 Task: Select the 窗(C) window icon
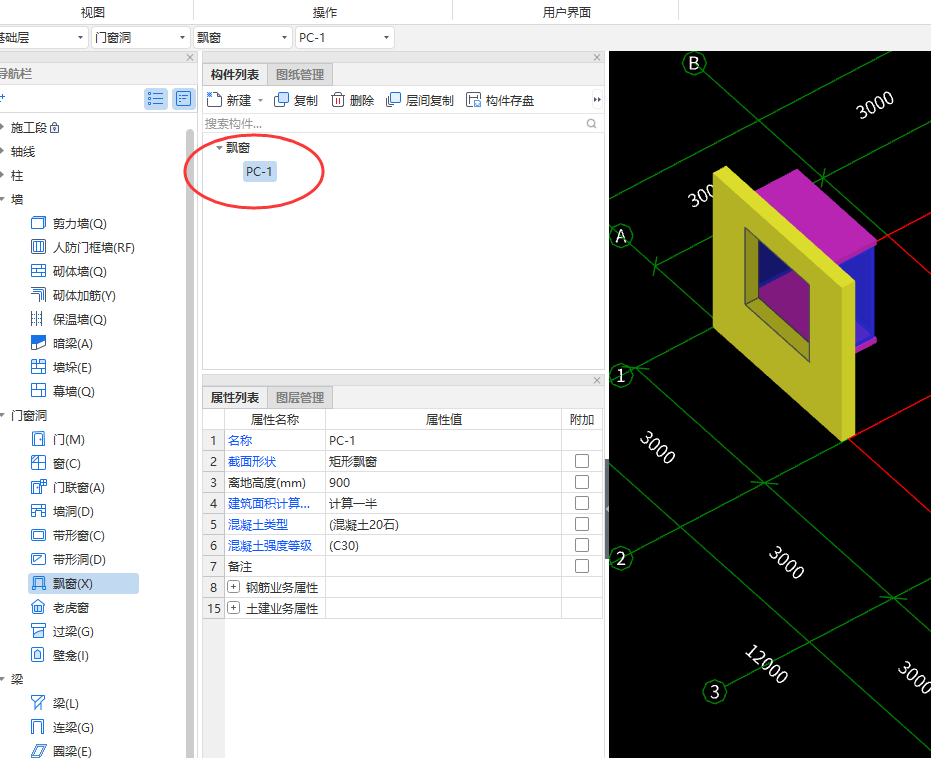coord(38,463)
